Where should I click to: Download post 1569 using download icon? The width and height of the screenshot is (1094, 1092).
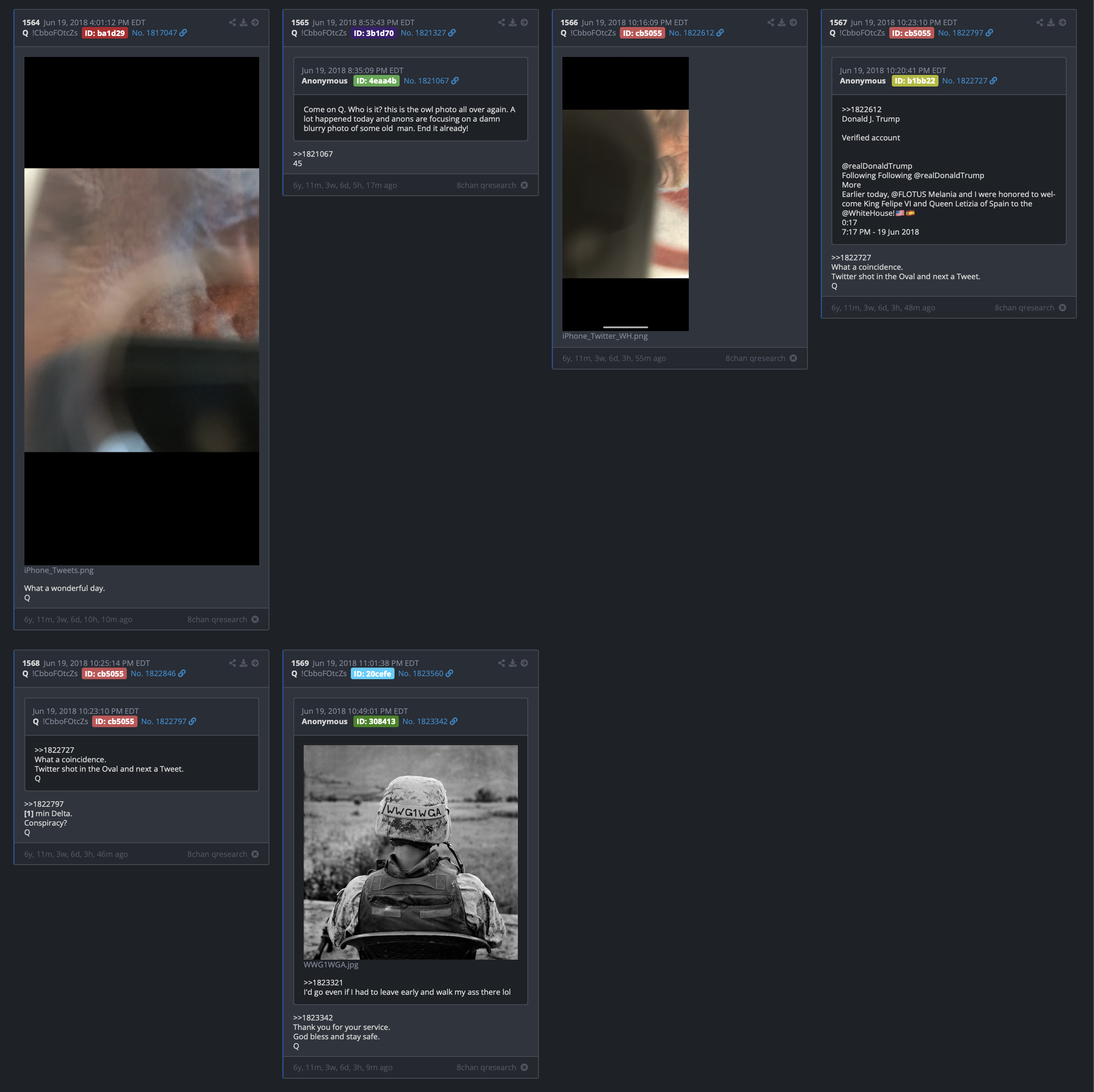click(512, 663)
